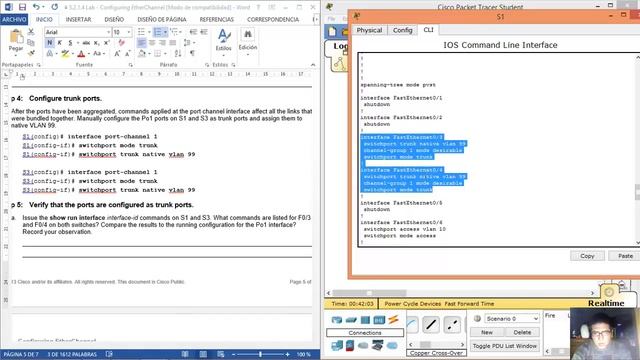
Task: Click the Paste button under the CLI
Action: [x=625, y=256]
